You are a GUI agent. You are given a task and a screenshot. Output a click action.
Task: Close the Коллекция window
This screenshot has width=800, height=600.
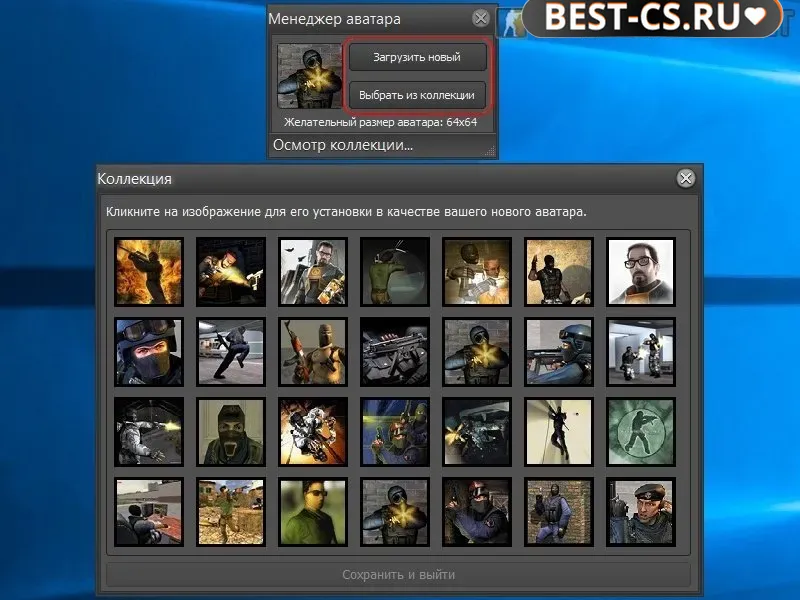pos(686,178)
